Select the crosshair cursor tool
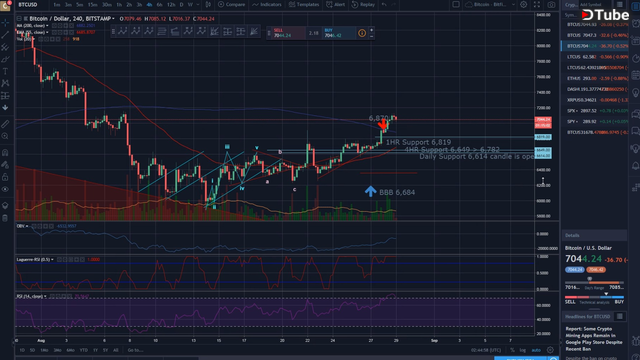 (x=5, y=22)
